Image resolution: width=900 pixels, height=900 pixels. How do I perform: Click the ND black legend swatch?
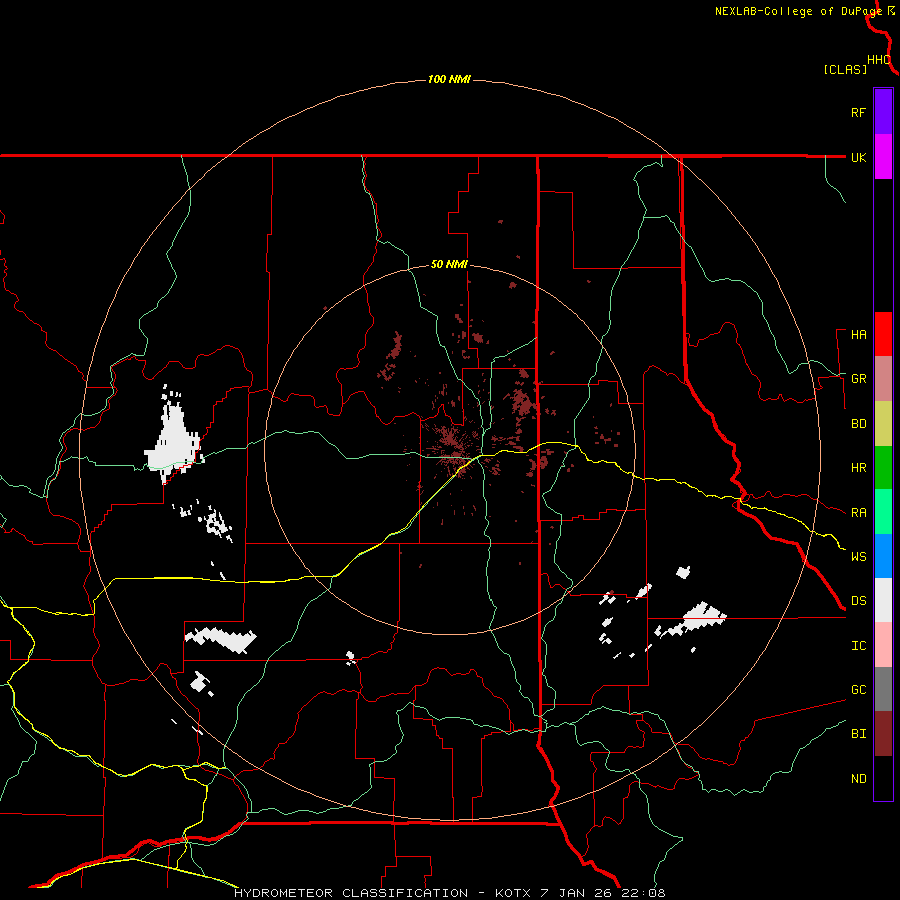pos(883,778)
